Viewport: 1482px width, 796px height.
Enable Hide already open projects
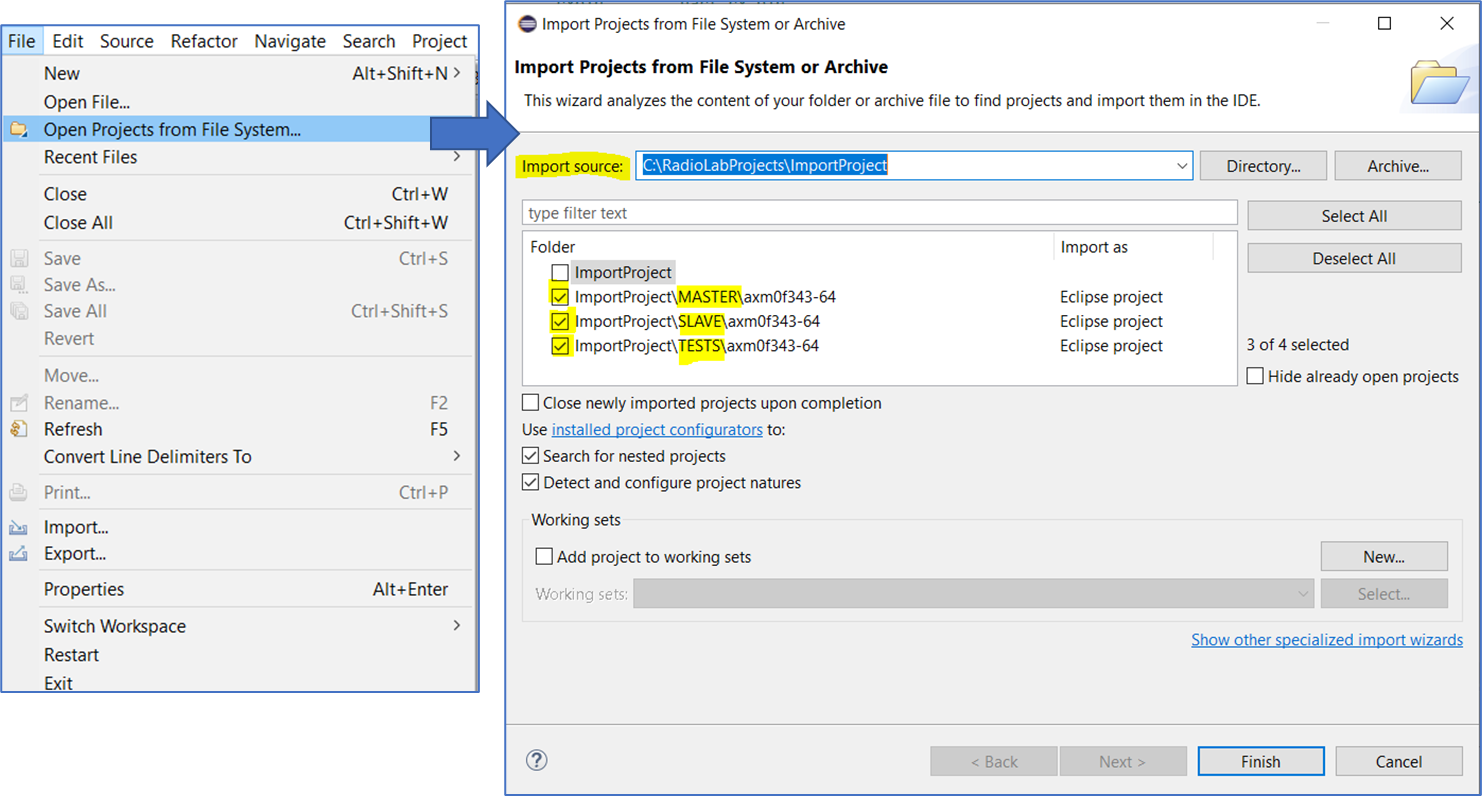1255,376
